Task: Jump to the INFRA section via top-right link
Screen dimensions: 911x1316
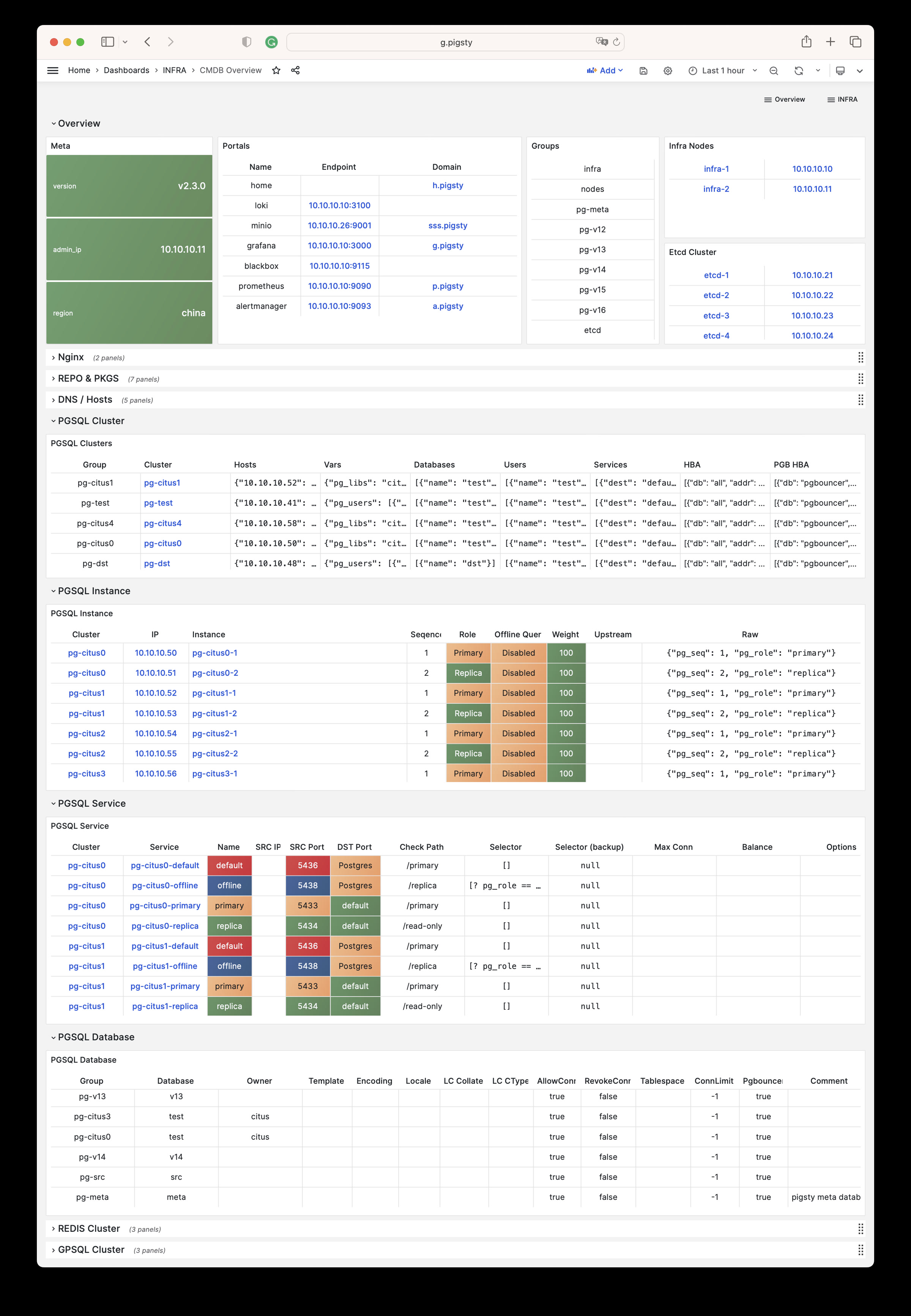Action: pos(844,99)
